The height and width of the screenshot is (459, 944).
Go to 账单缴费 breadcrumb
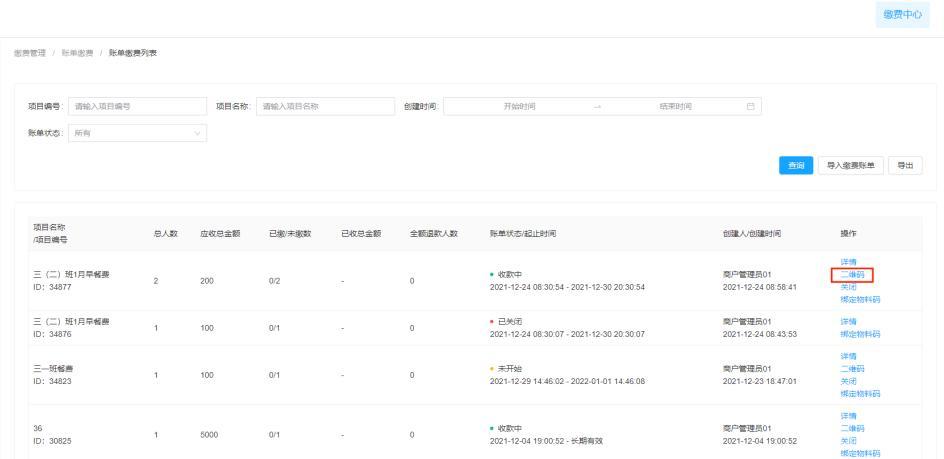tap(77, 54)
